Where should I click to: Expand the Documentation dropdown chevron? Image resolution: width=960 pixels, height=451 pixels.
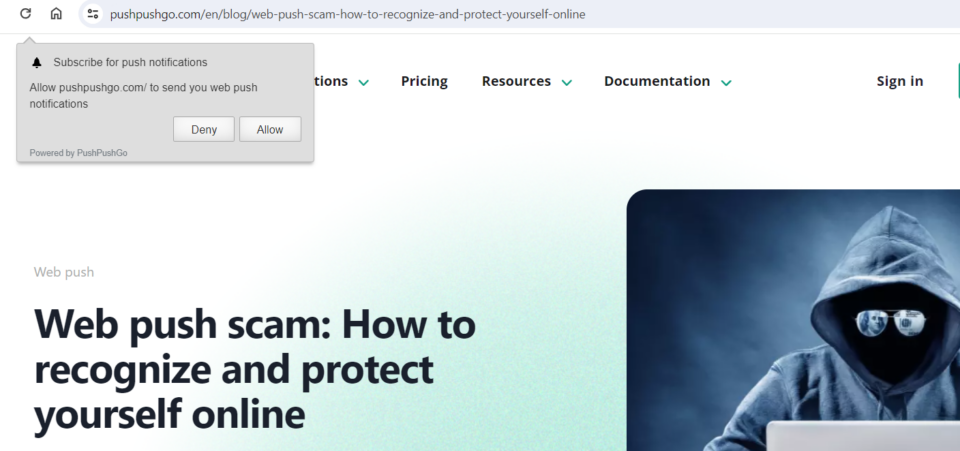coord(726,82)
